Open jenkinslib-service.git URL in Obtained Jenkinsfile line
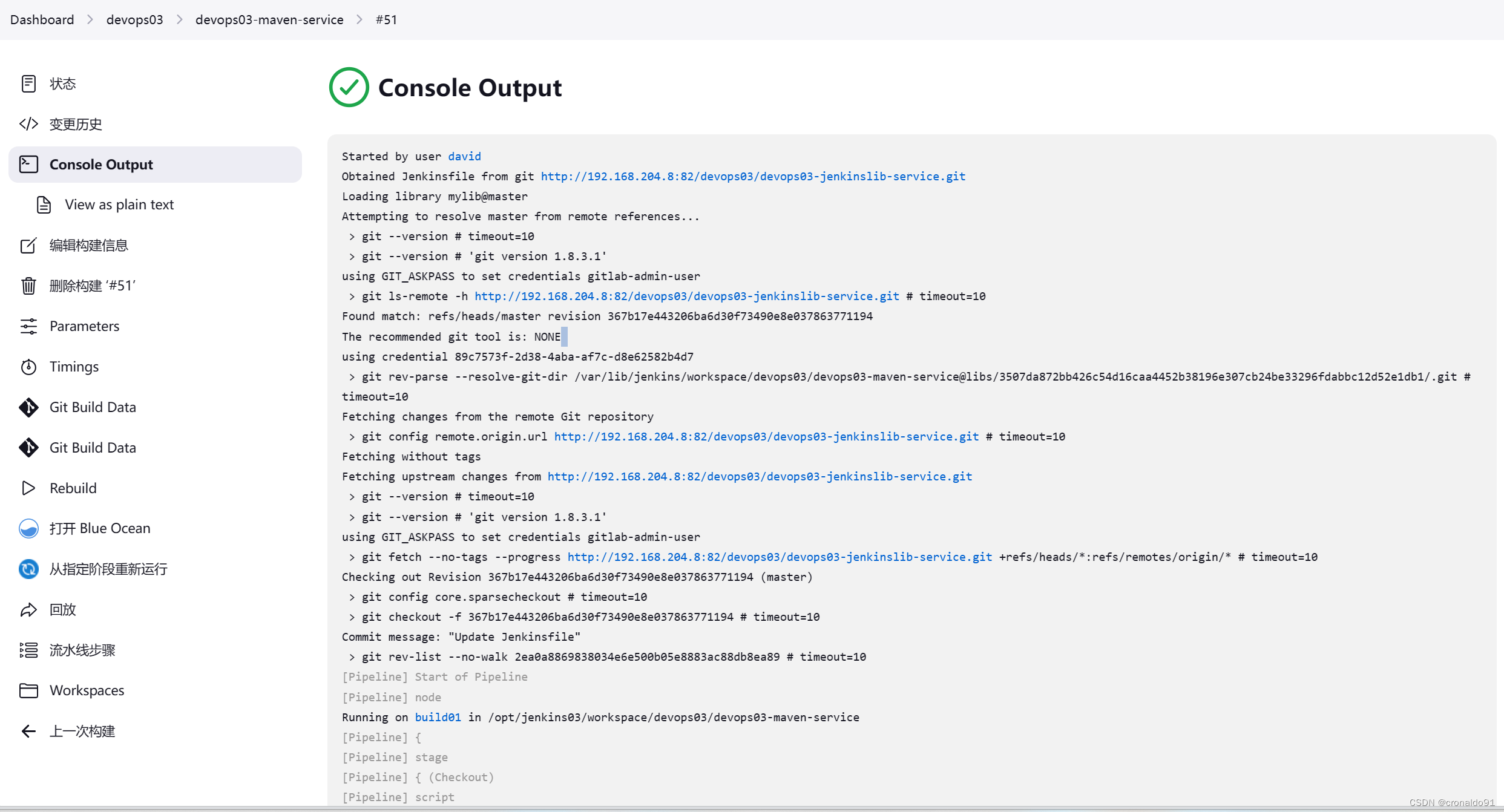 [753, 176]
